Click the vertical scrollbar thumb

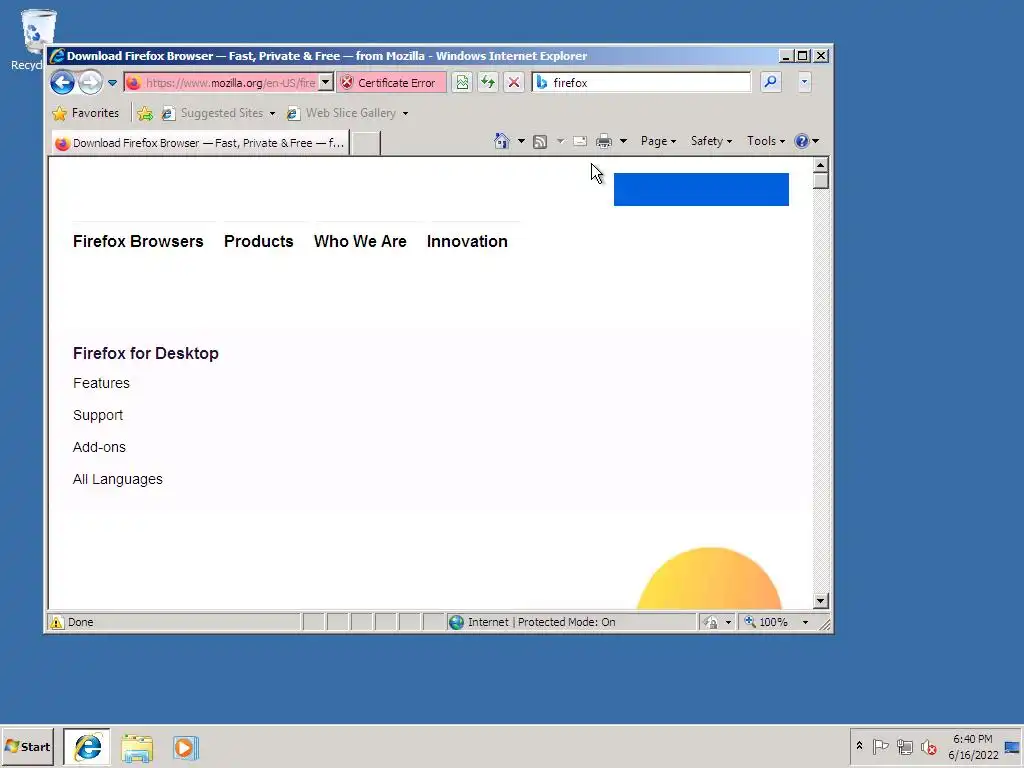(x=821, y=181)
